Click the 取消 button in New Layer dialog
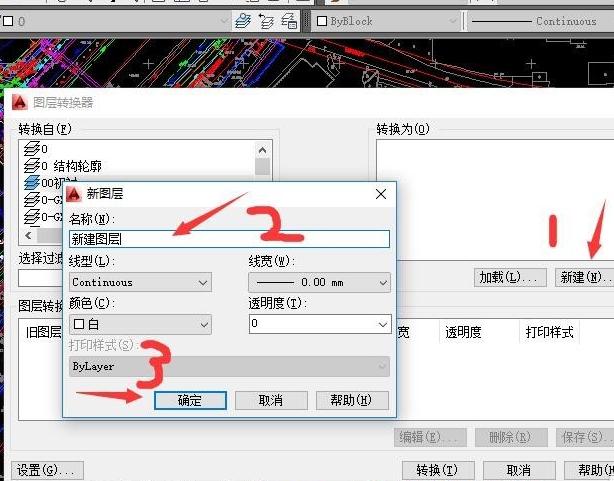The height and width of the screenshot is (481, 614). pos(271,400)
